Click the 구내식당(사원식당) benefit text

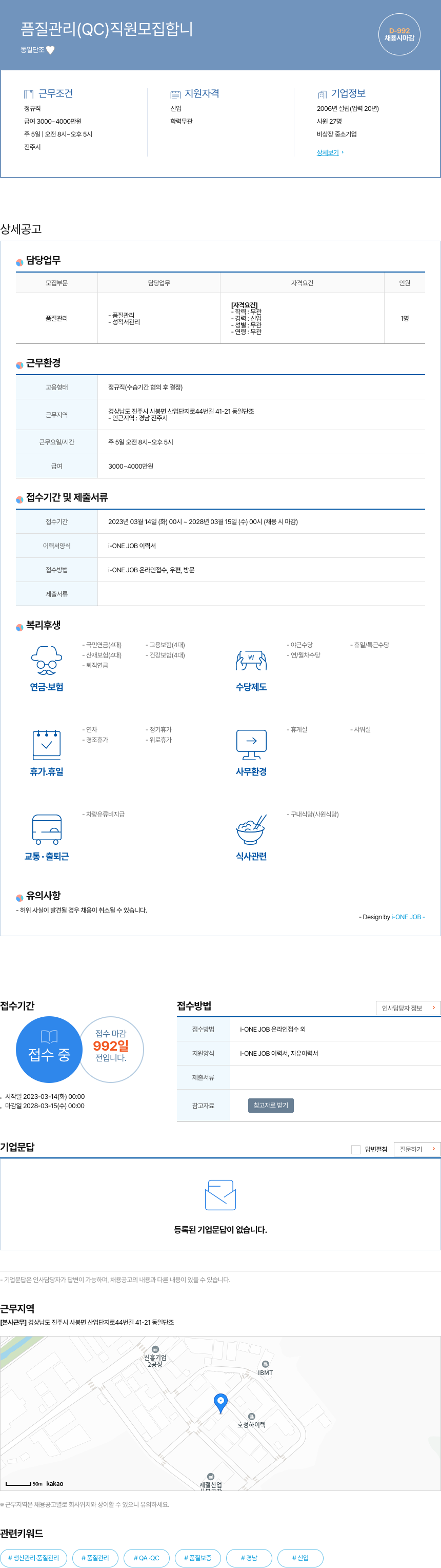coord(313,814)
